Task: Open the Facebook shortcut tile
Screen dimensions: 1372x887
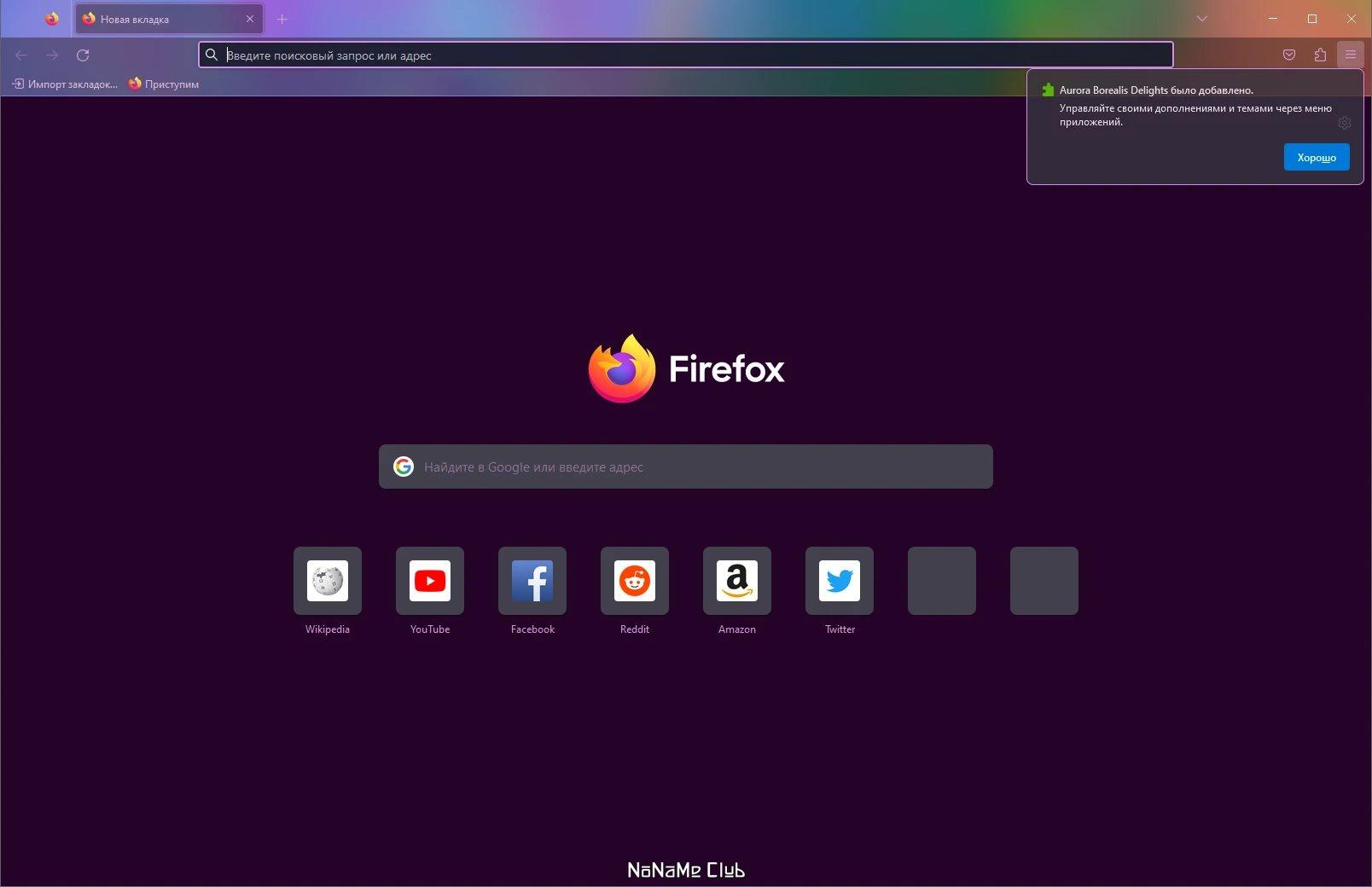Action: coord(532,581)
